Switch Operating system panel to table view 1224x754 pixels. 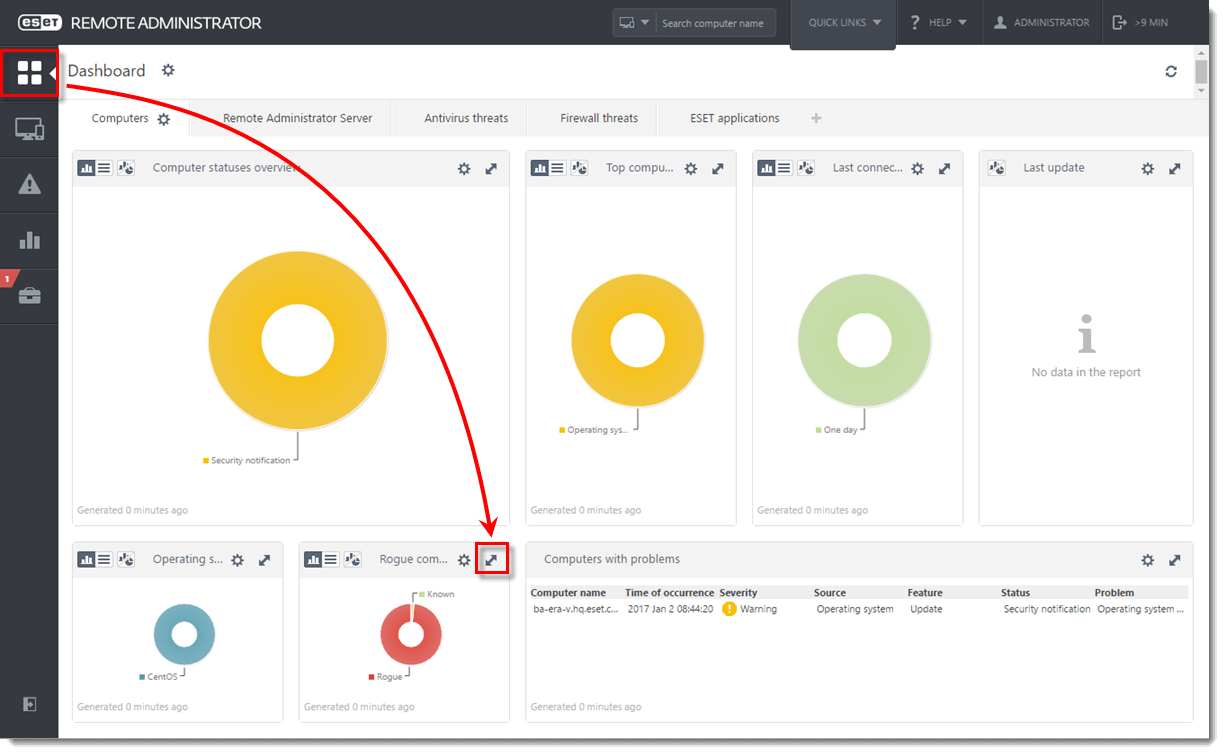[x=104, y=560]
